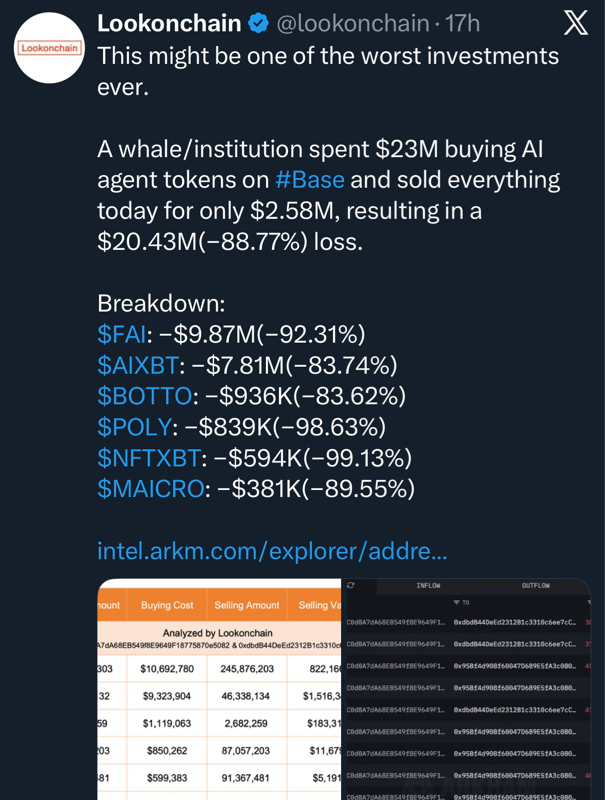The image size is (605, 800).
Task: Click the refresh icon in Arkham panel
Action: [x=351, y=585]
